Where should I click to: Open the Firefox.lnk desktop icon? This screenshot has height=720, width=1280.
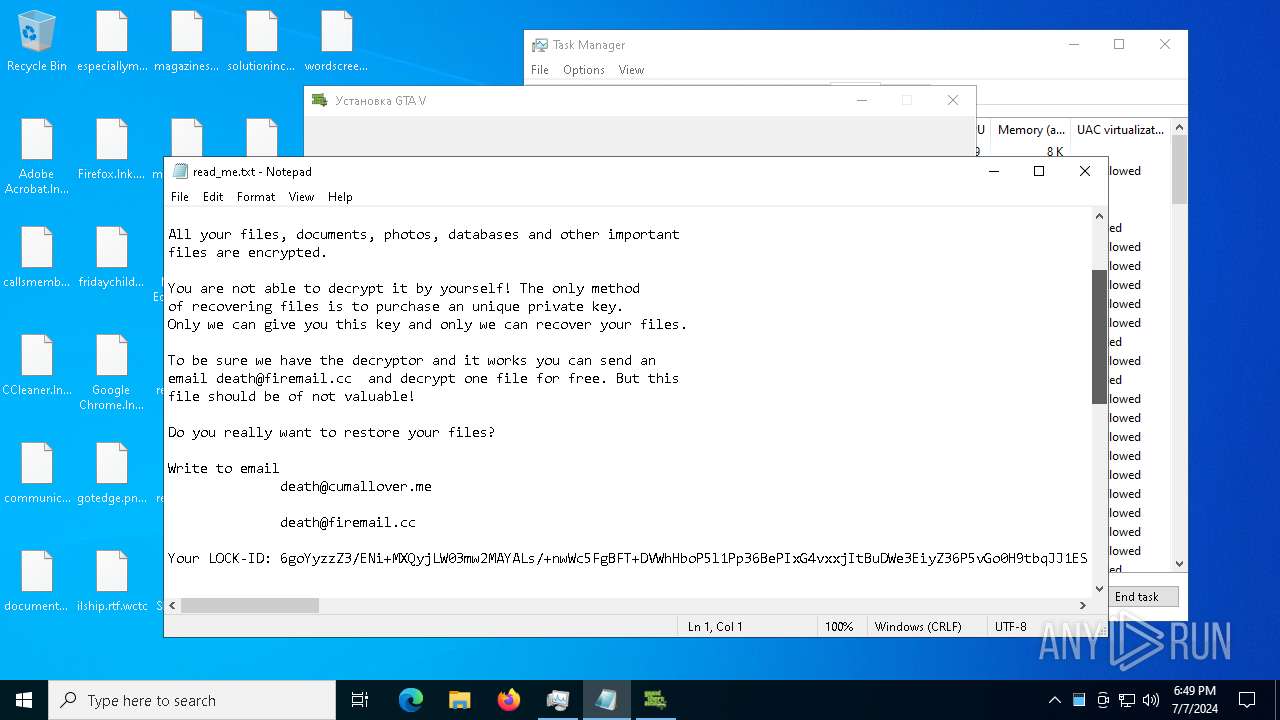coord(112,149)
